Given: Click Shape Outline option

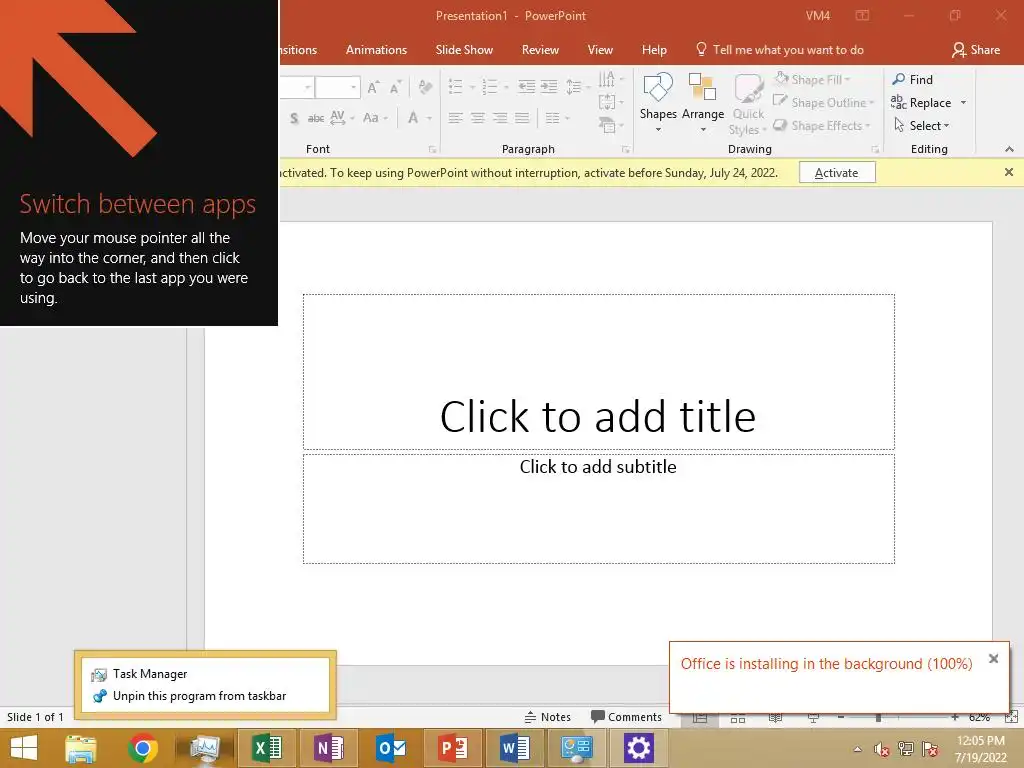Looking at the screenshot, I should tap(824, 103).
